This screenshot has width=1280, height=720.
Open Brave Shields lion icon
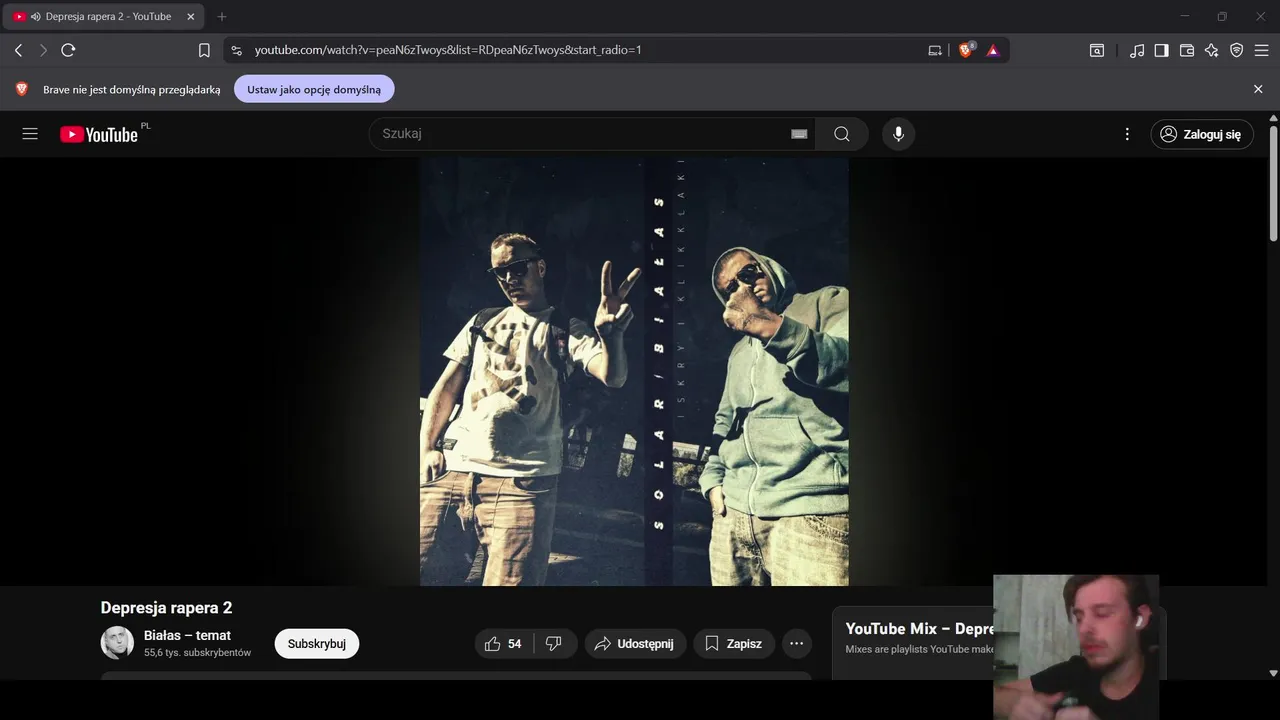[x=966, y=50]
